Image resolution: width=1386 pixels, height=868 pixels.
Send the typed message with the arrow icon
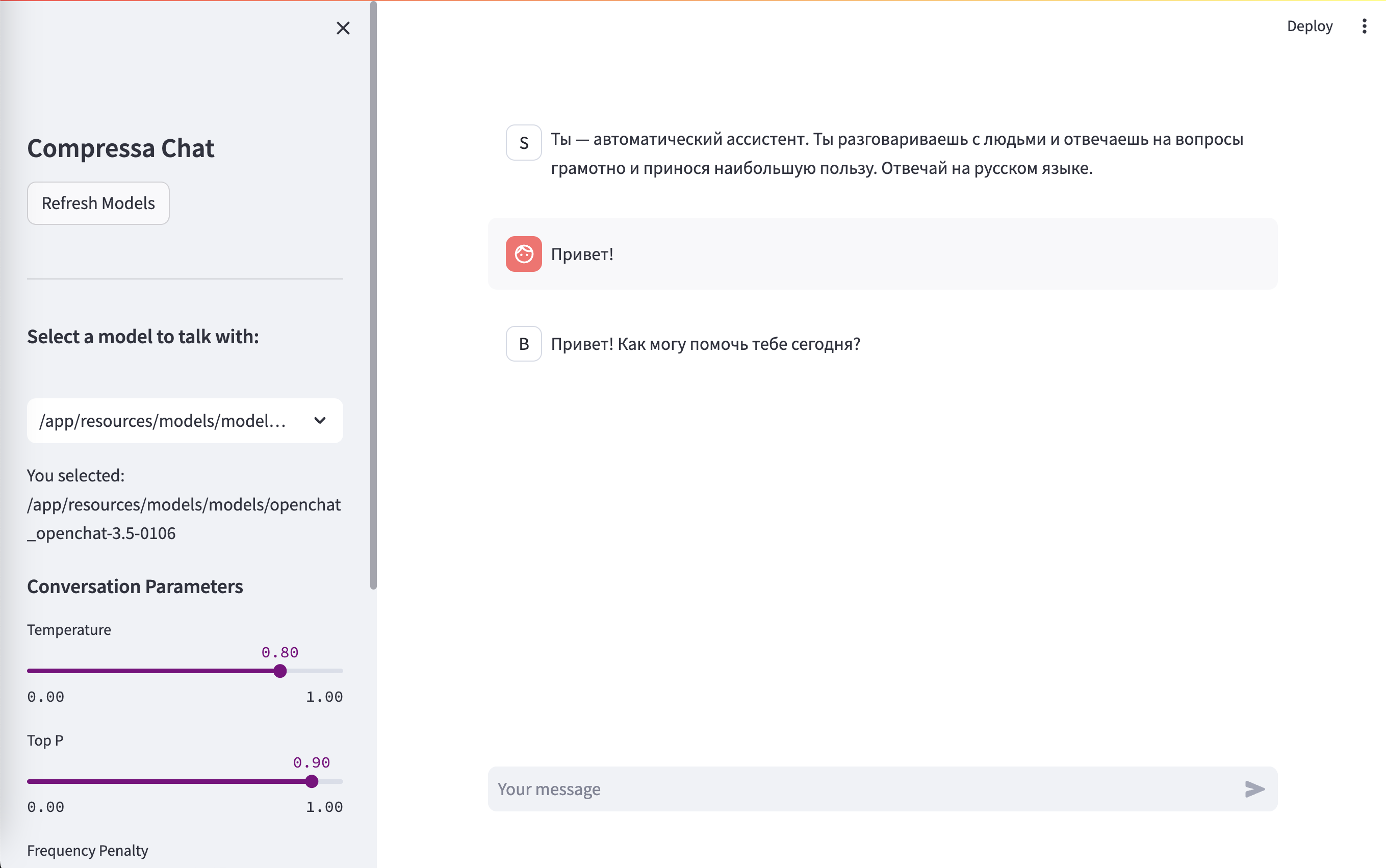1254,789
